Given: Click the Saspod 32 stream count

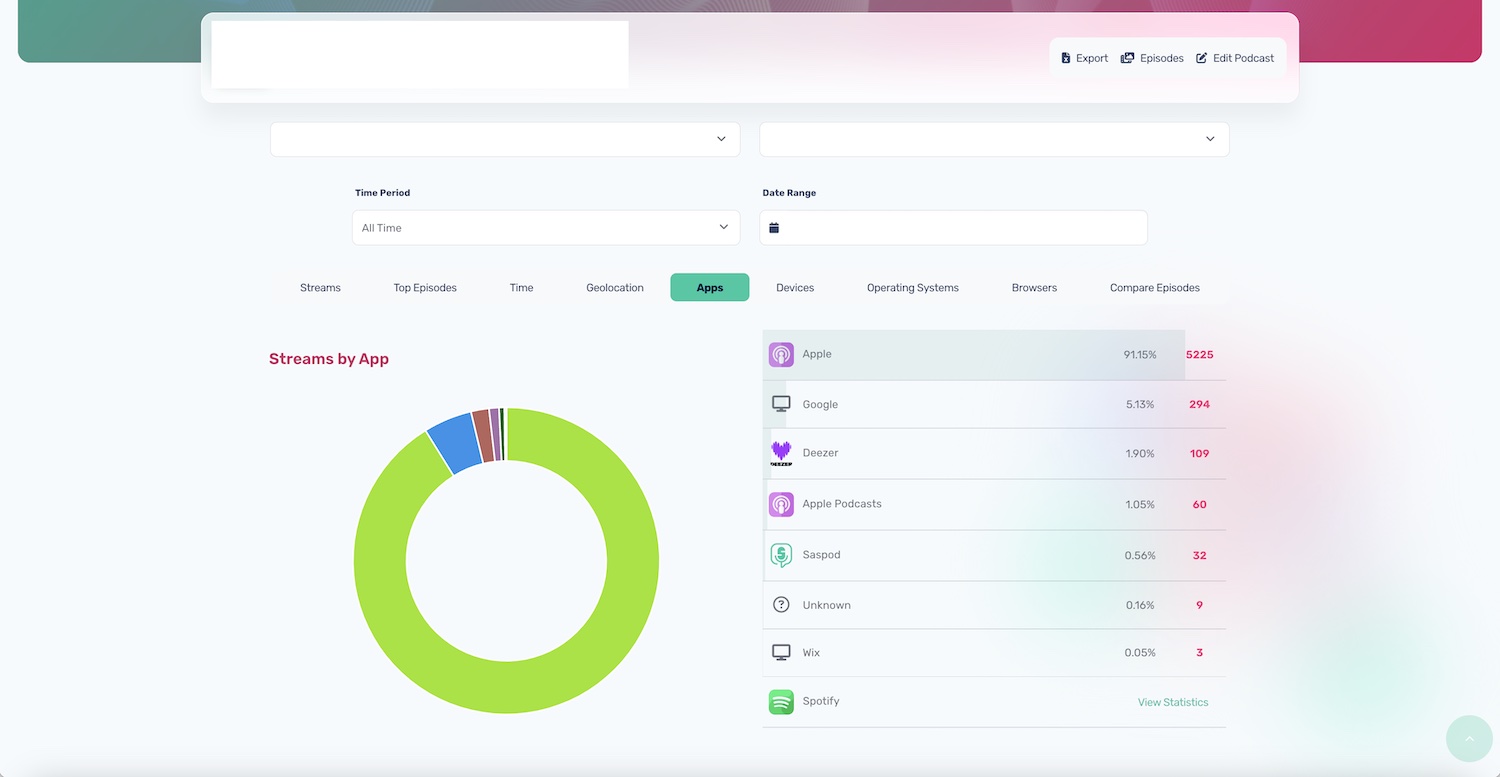Looking at the screenshot, I should point(1199,556).
